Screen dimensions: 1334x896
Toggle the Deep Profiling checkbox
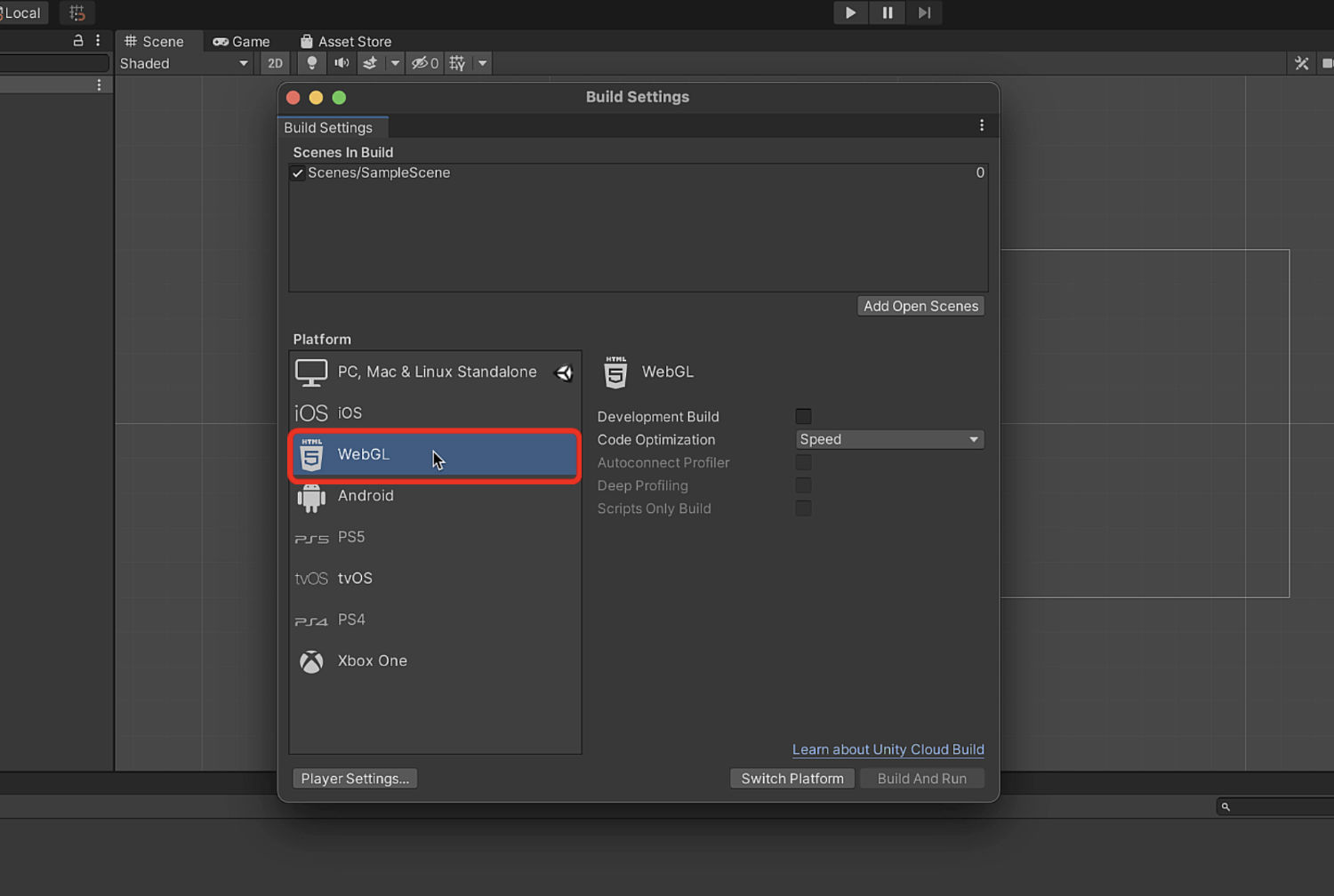803,485
